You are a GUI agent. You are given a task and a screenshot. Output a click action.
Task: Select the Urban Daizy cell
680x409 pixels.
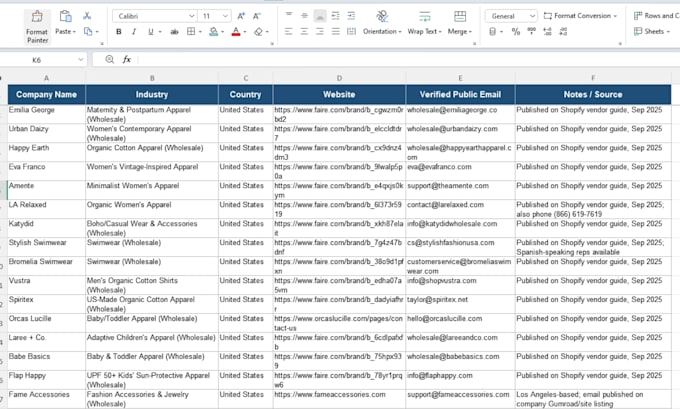[46, 133]
